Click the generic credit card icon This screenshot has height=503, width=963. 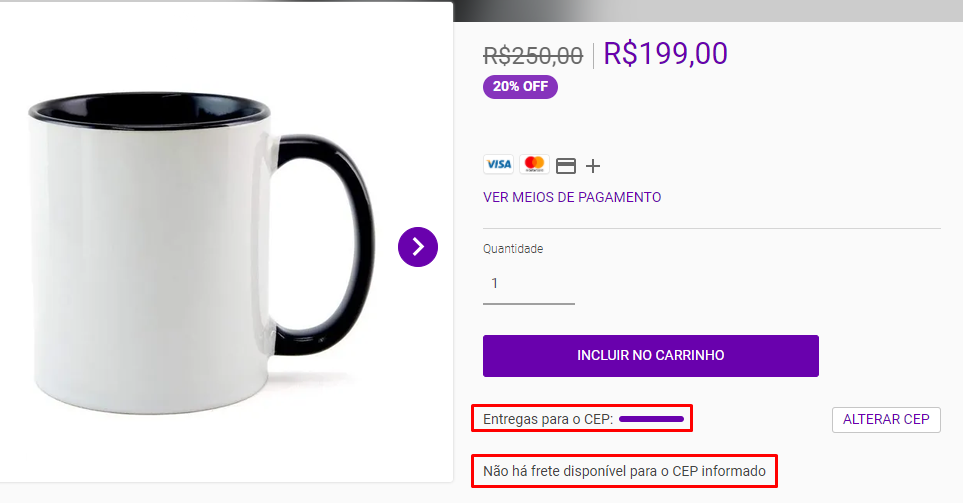pyautogui.click(x=566, y=166)
